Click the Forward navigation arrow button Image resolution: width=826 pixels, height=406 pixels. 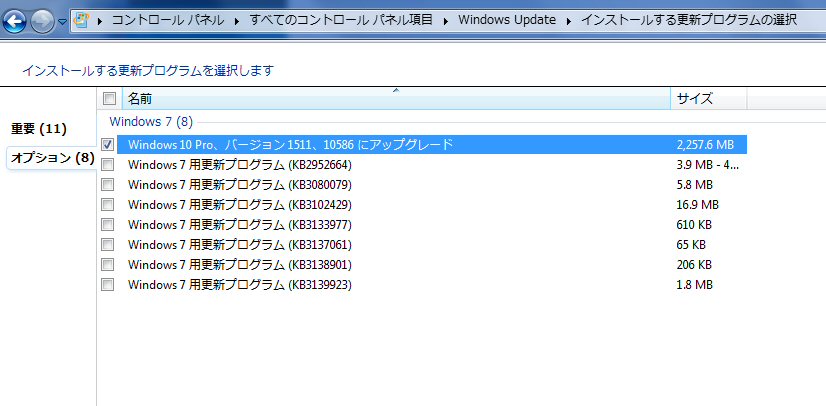[x=42, y=21]
